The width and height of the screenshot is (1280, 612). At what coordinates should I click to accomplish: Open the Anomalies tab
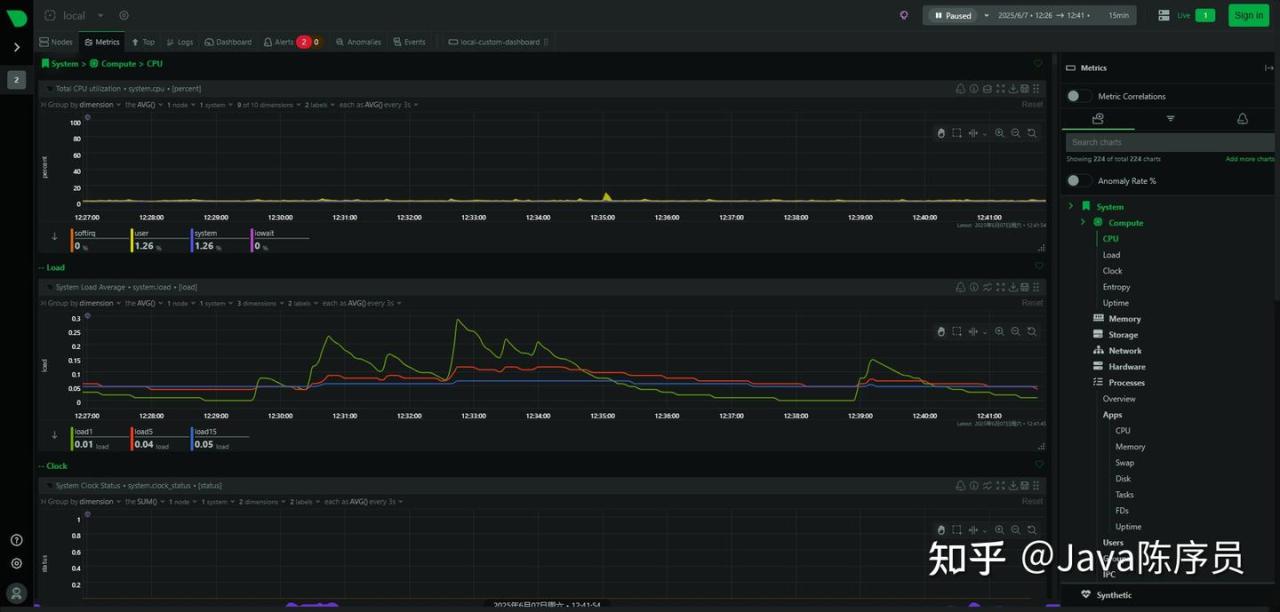tap(359, 42)
